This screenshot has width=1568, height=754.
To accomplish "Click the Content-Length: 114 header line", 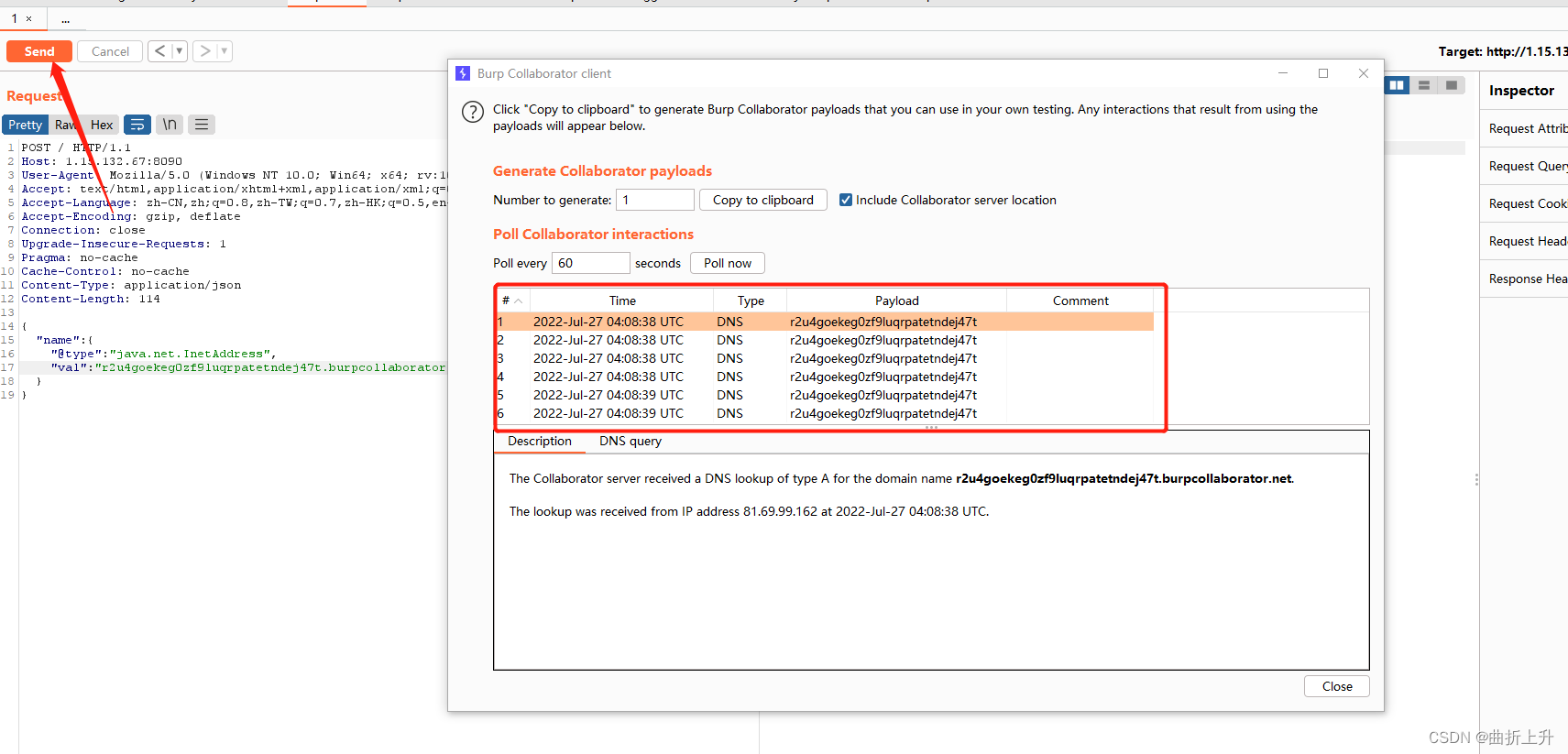I will point(91,299).
